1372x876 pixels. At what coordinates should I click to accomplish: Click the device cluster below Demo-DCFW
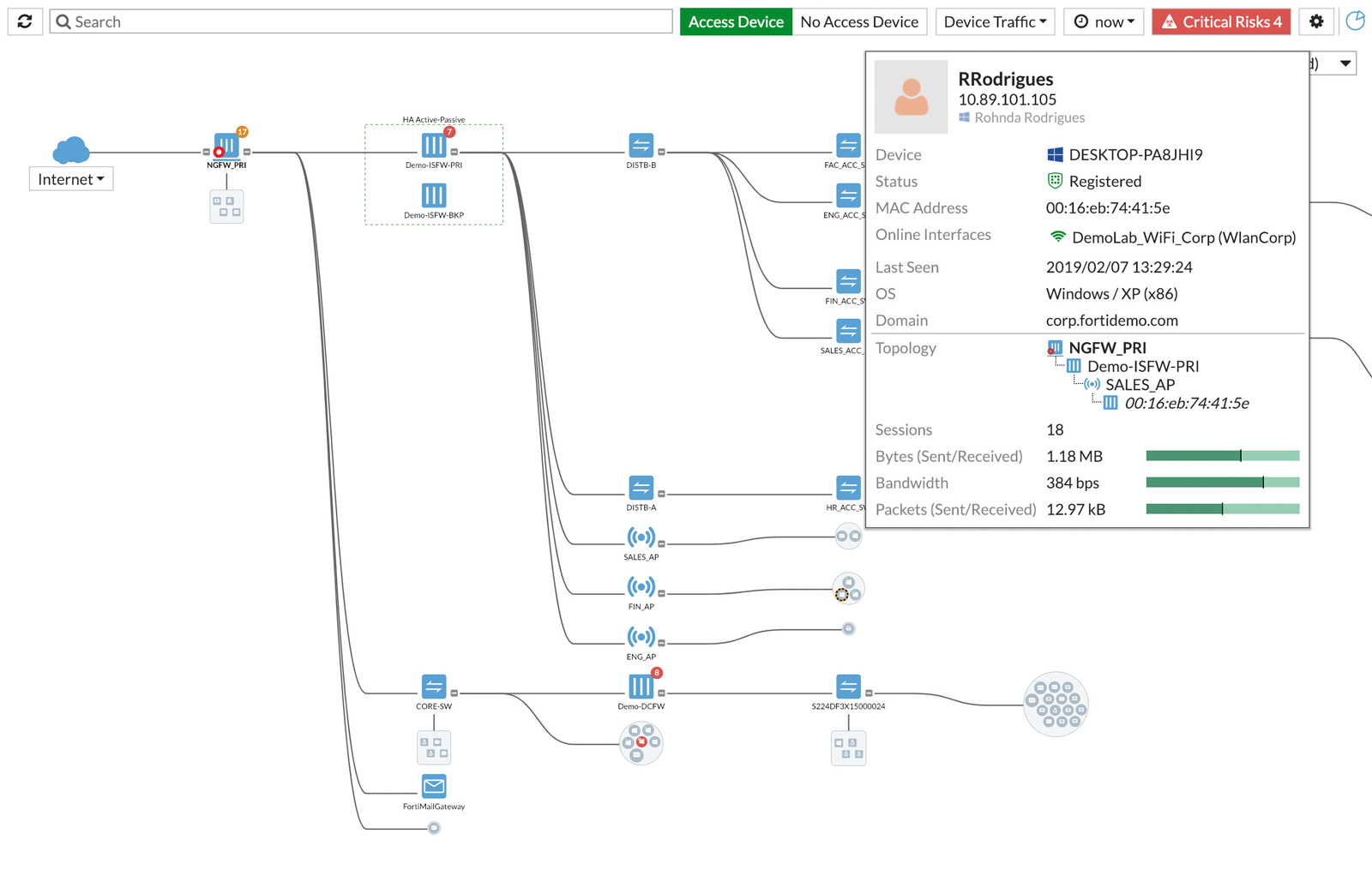(641, 742)
